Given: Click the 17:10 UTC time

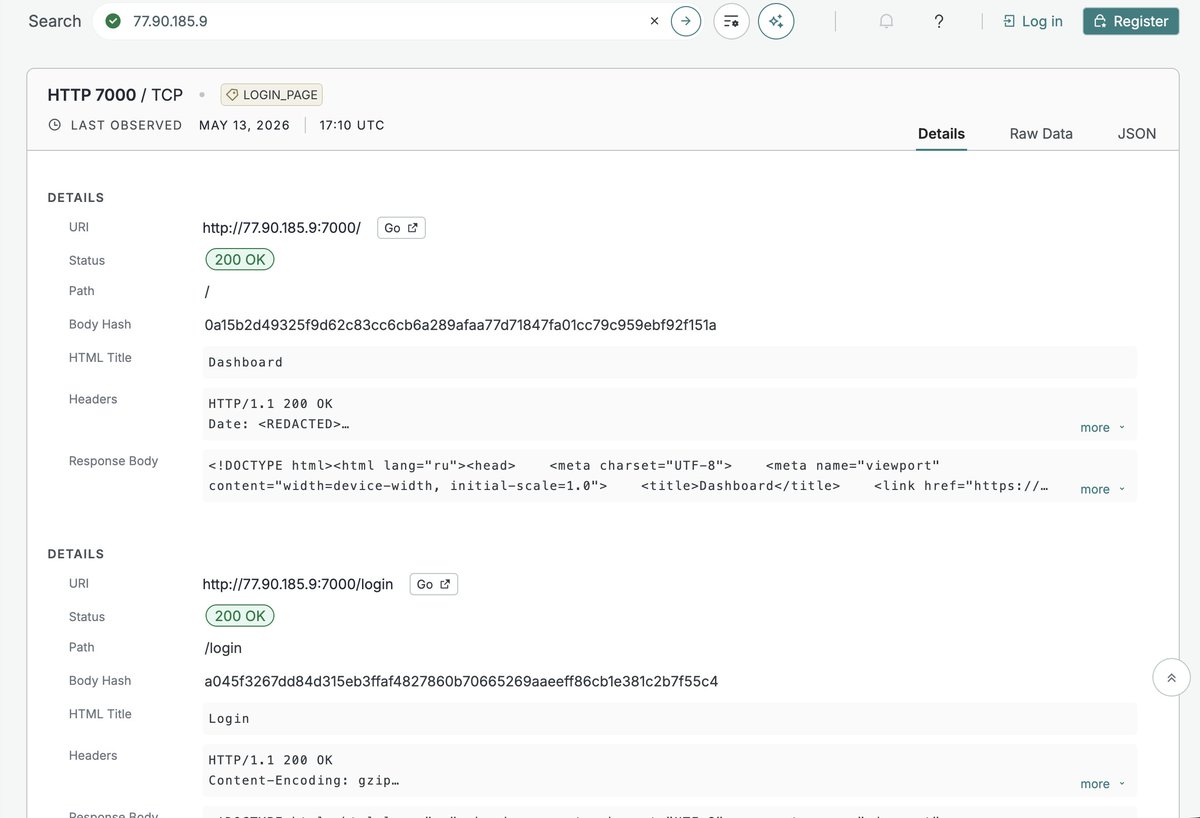Looking at the screenshot, I should pyautogui.click(x=352, y=125).
